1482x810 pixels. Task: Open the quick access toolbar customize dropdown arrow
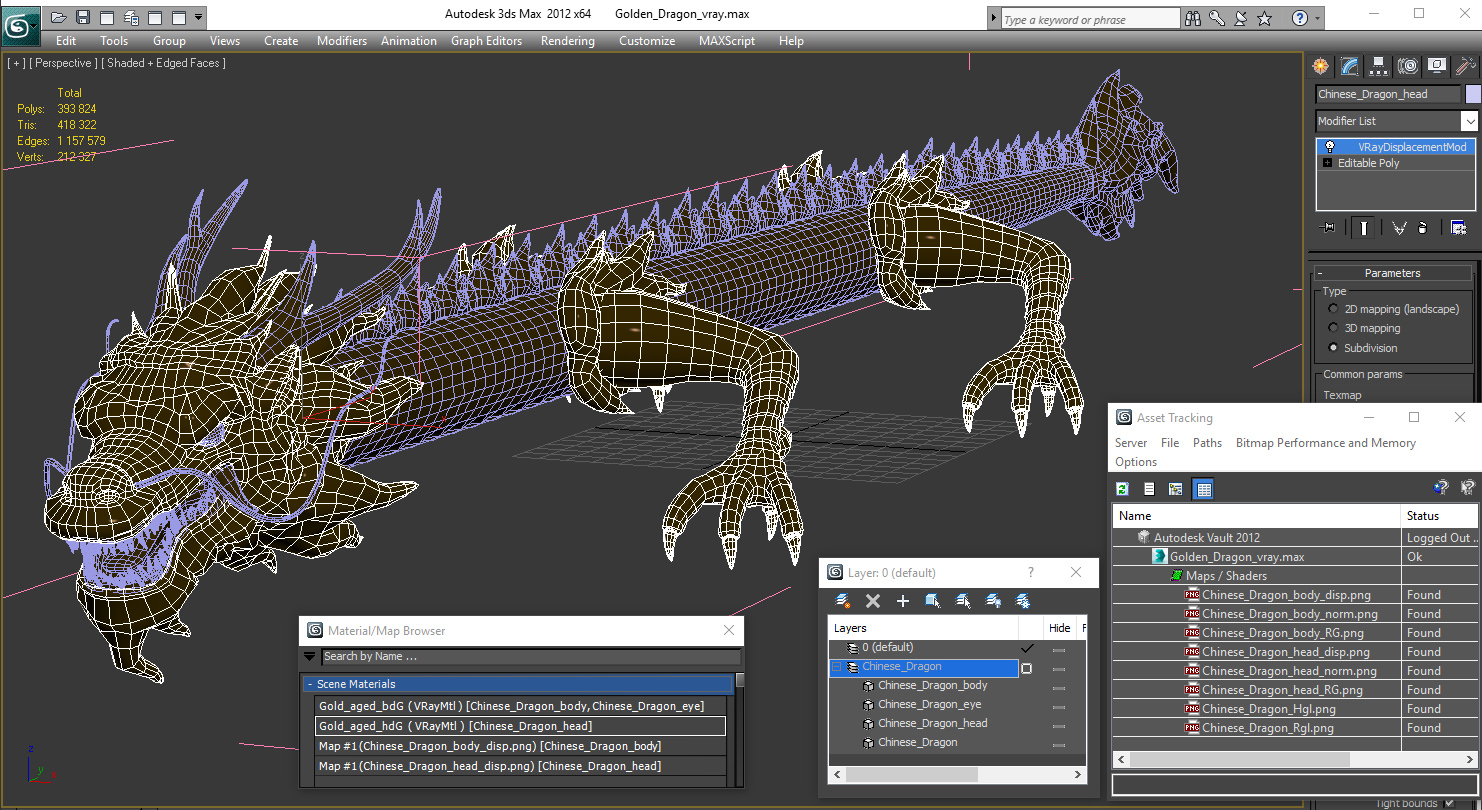point(199,17)
